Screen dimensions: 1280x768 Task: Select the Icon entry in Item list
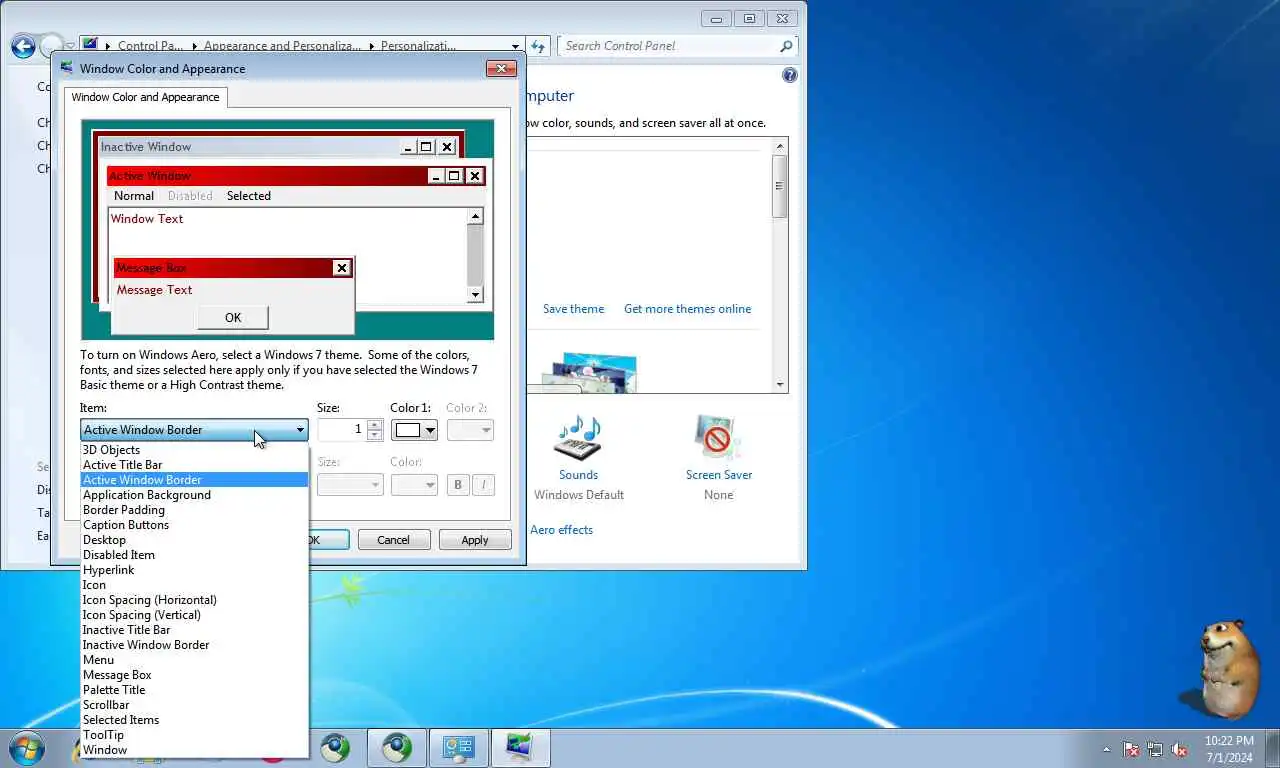194,585
